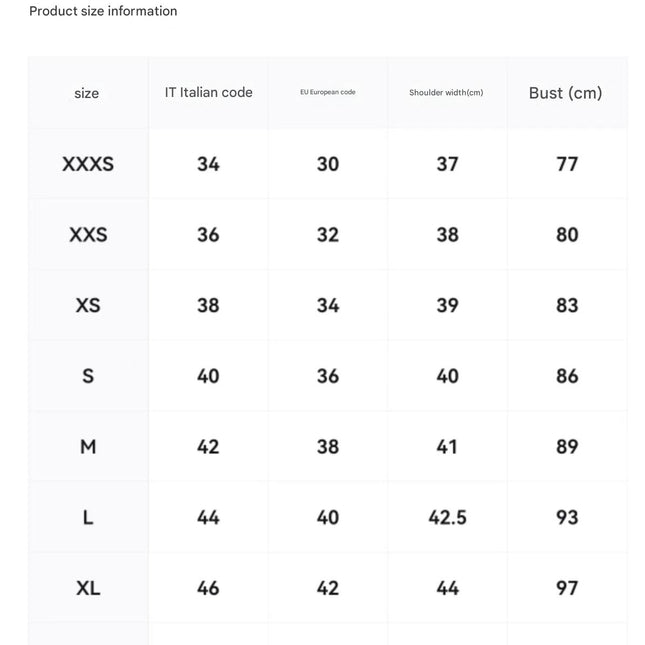Click the M size row label

(x=88, y=447)
